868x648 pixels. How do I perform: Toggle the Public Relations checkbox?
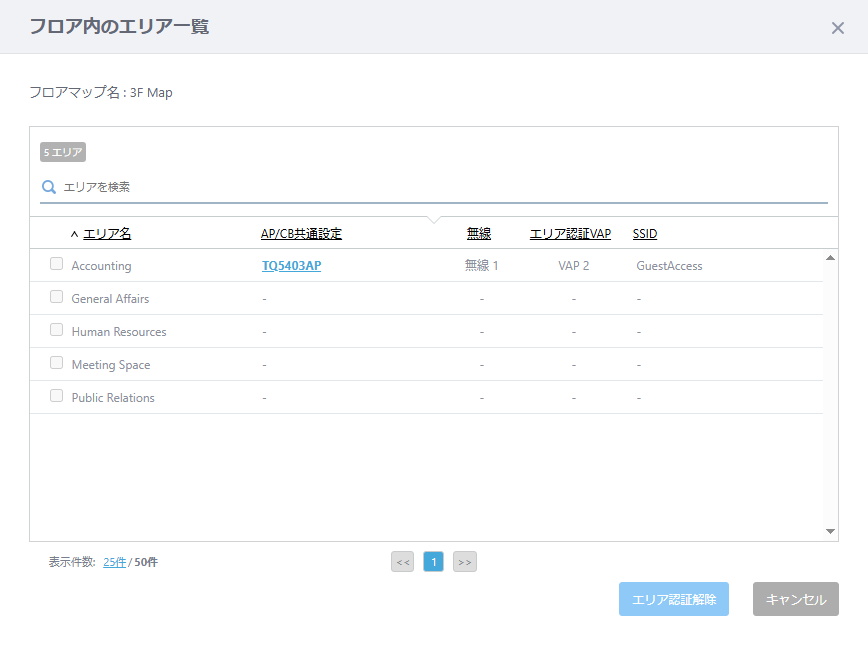(56, 396)
